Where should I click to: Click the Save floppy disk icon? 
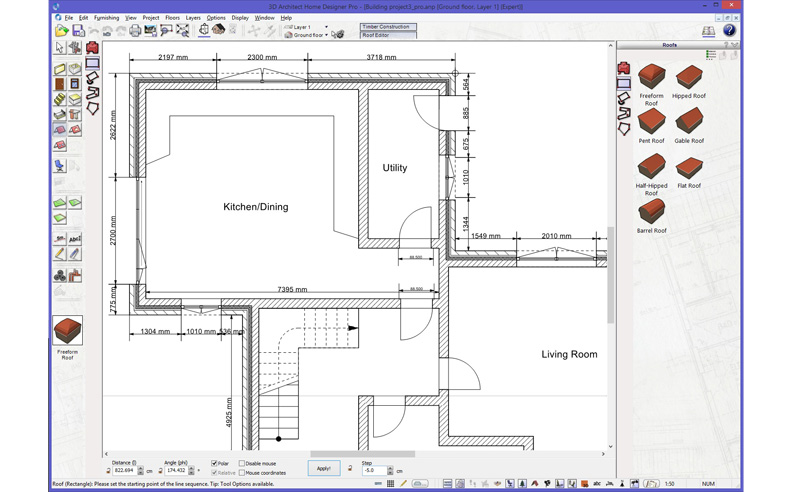tap(78, 31)
